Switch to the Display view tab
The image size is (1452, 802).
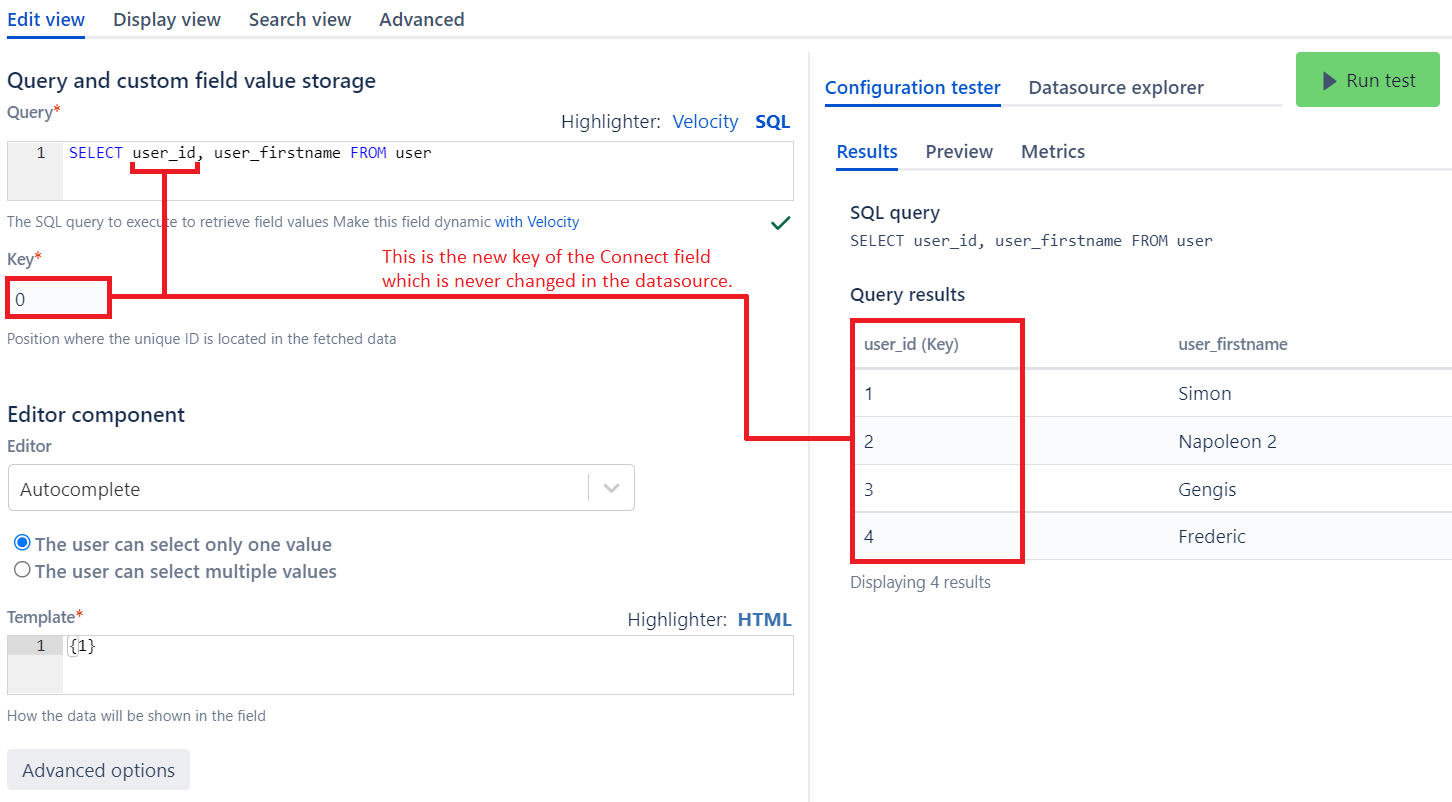[x=167, y=20]
